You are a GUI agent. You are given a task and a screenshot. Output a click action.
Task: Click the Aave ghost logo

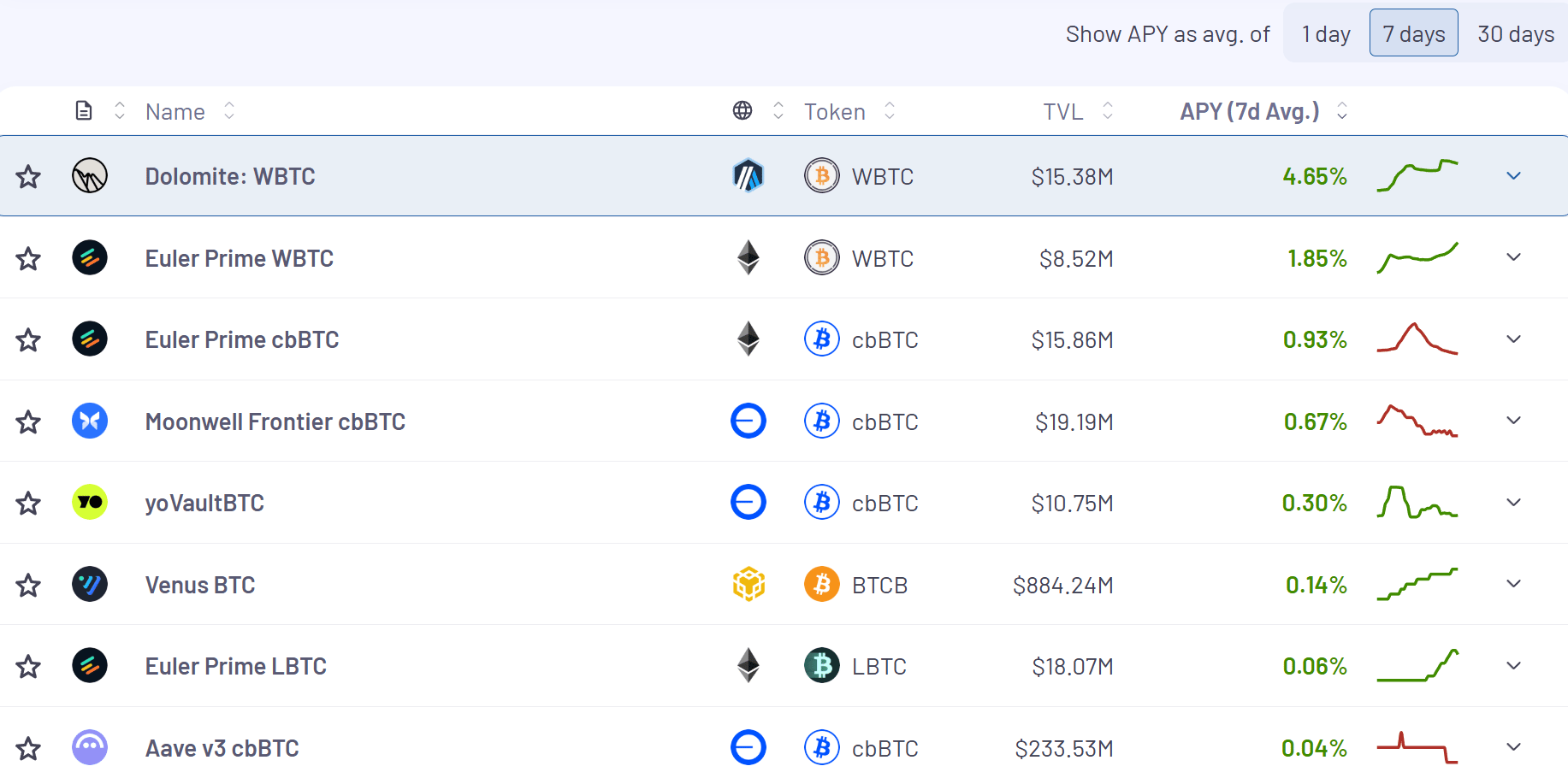(x=90, y=747)
